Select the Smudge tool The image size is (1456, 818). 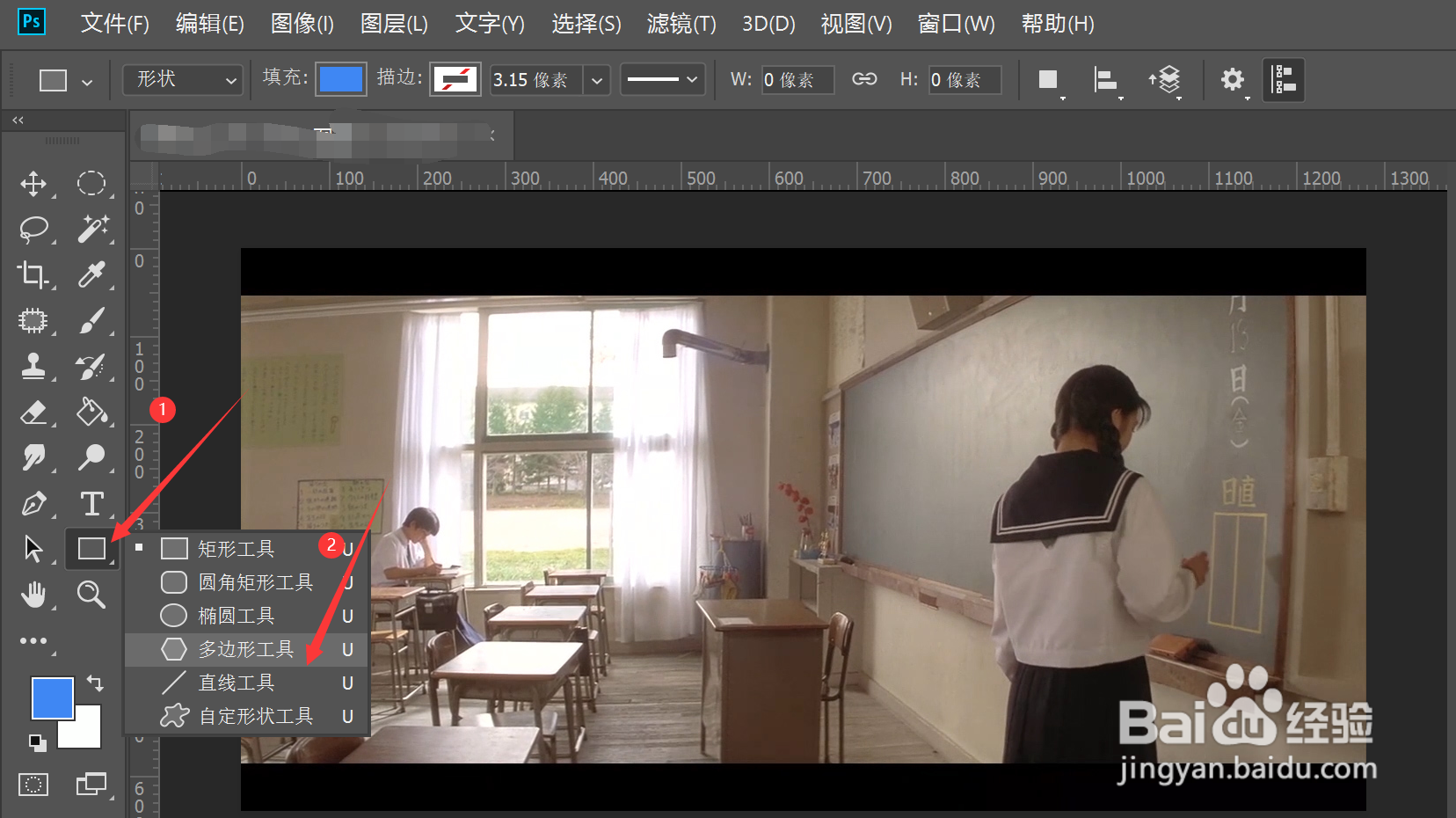(x=33, y=457)
